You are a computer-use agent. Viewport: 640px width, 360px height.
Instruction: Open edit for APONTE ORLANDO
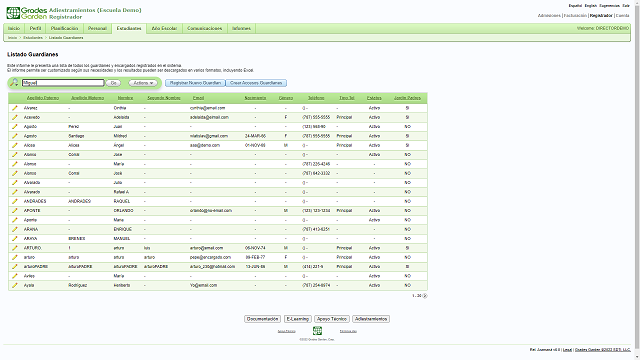point(15,211)
